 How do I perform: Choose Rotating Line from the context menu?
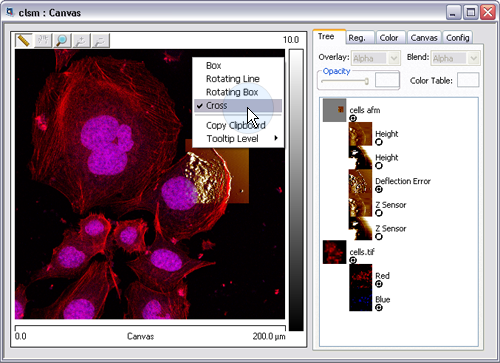(x=238, y=79)
